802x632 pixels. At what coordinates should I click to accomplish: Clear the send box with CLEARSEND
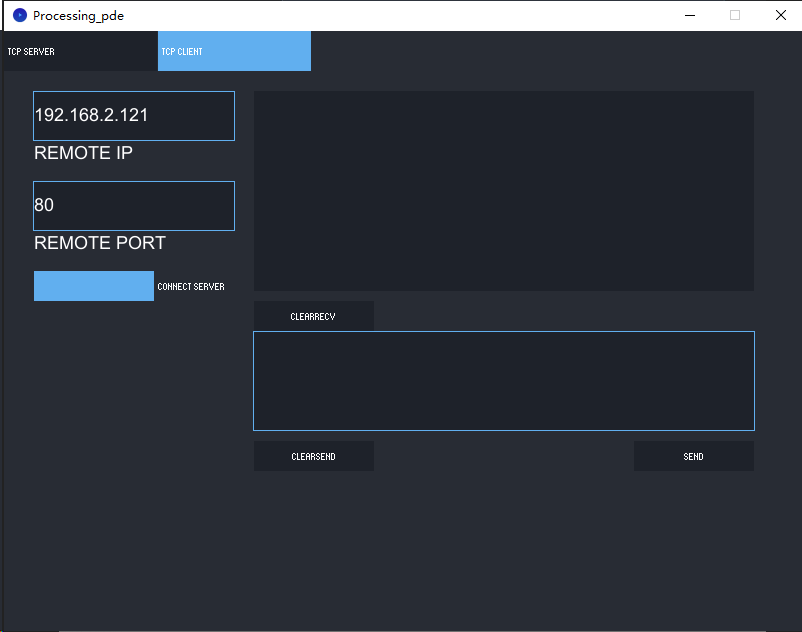(314, 456)
